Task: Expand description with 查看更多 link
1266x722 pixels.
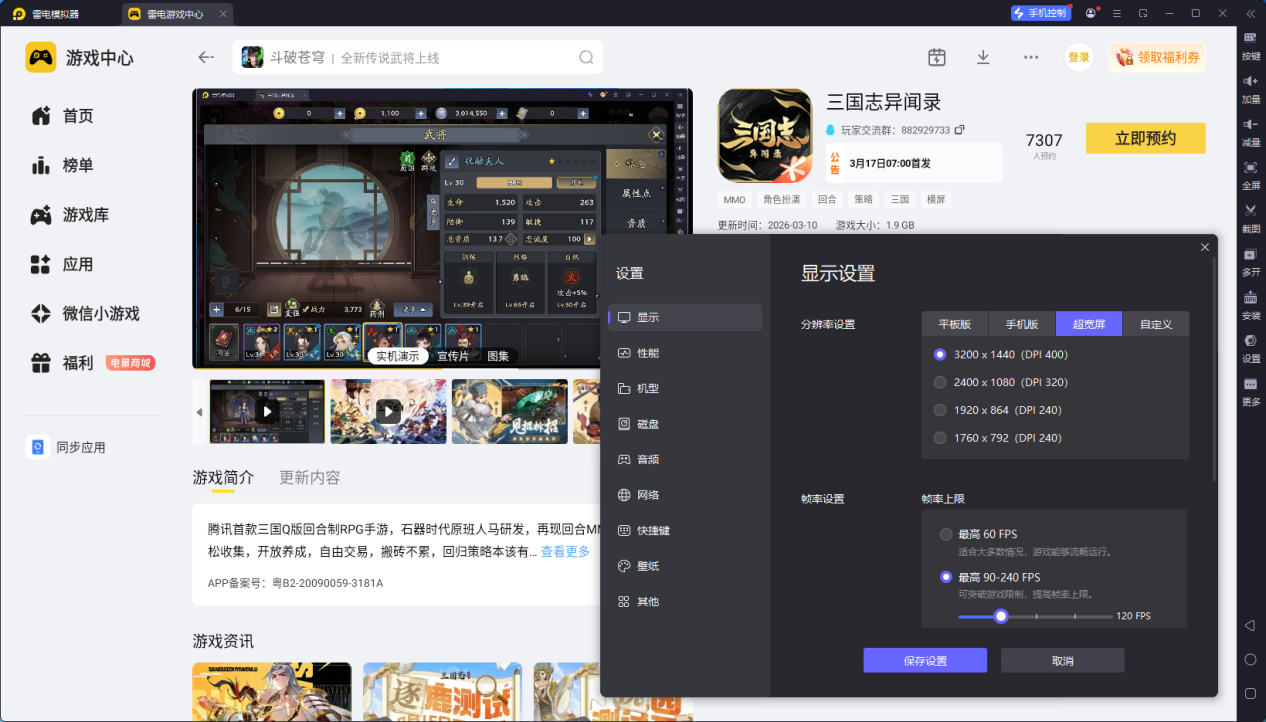Action: click(x=565, y=552)
